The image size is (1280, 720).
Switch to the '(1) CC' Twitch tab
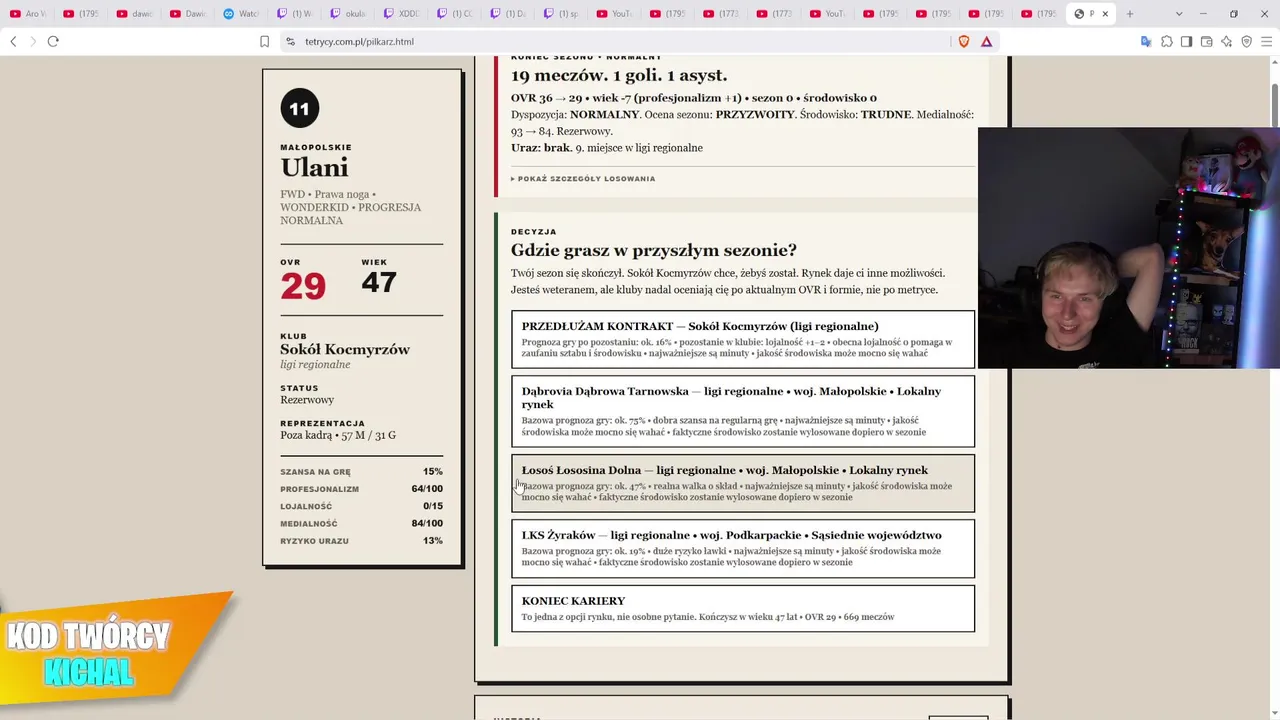coord(456,14)
